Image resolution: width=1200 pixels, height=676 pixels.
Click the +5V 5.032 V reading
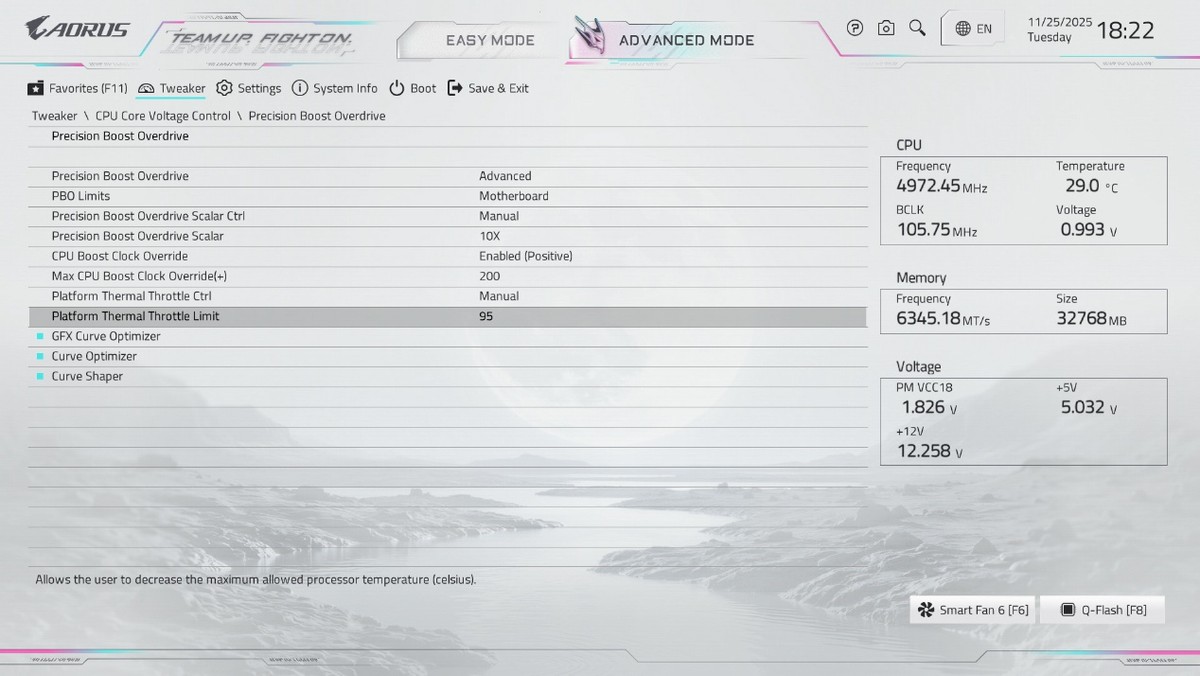point(1089,407)
